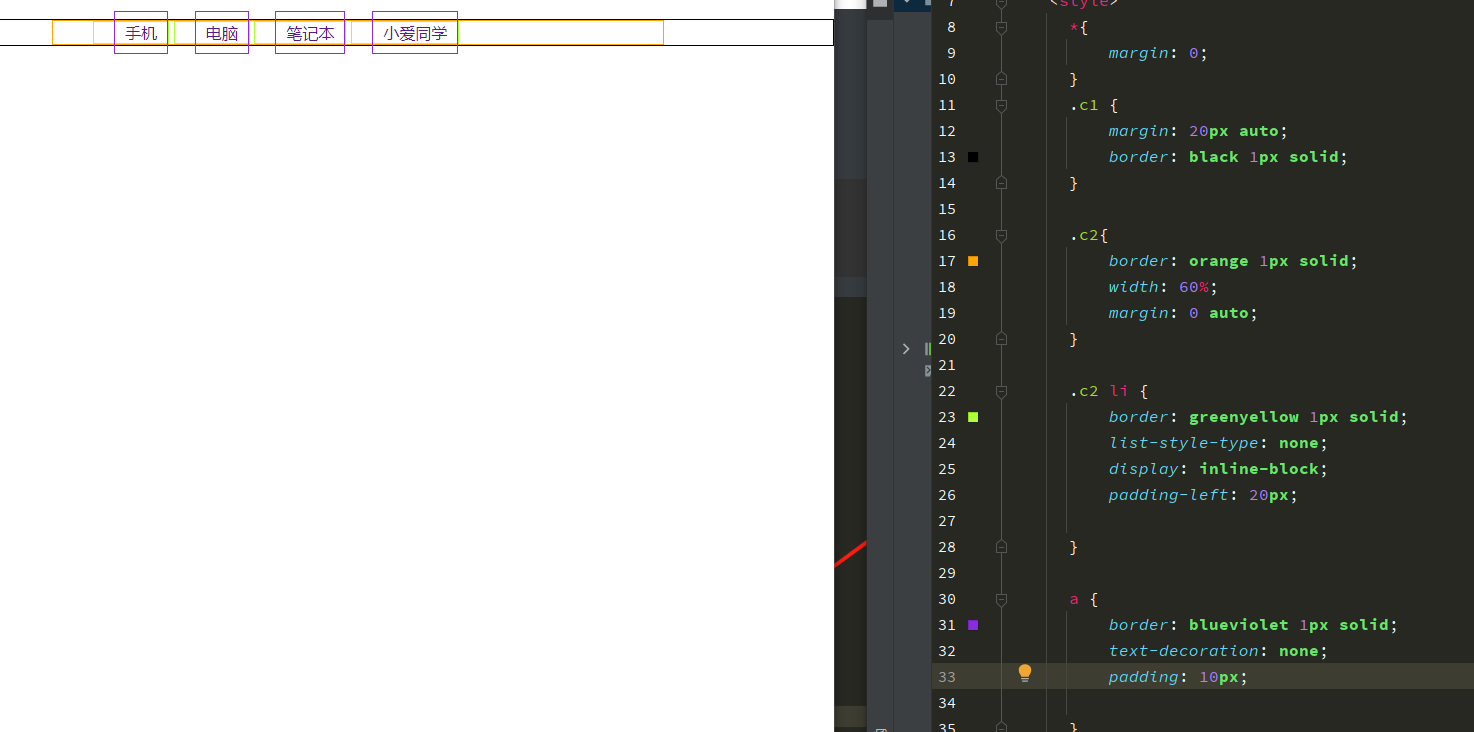1474x732 pixels.
Task: Click line number 34 in the gutter
Action: click(946, 703)
